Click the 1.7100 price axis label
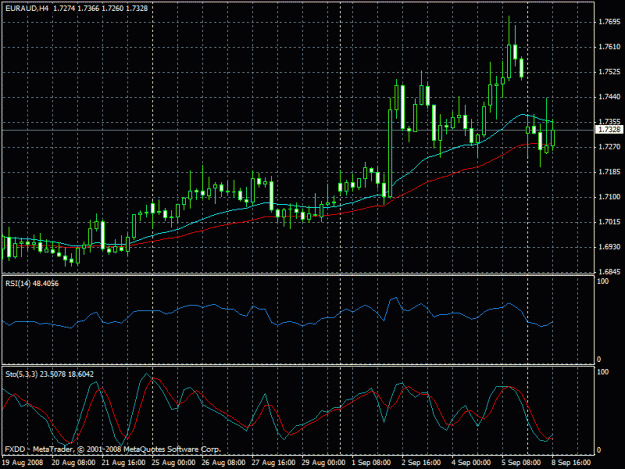The width and height of the screenshot is (625, 469). point(609,197)
